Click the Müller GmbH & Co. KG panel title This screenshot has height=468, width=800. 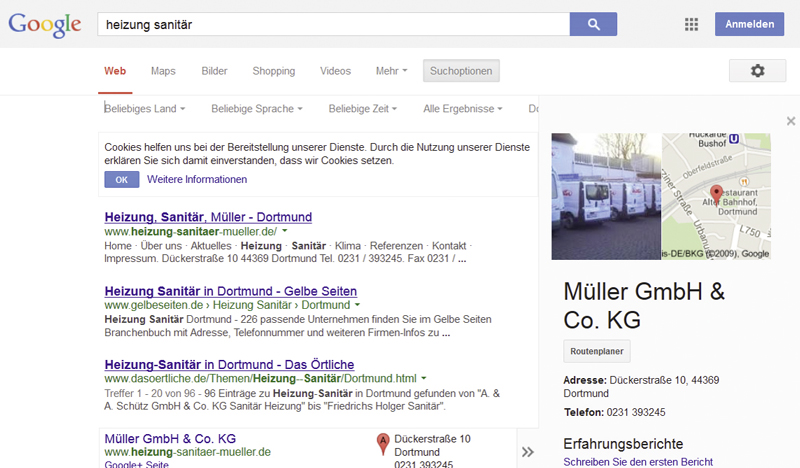tap(644, 305)
